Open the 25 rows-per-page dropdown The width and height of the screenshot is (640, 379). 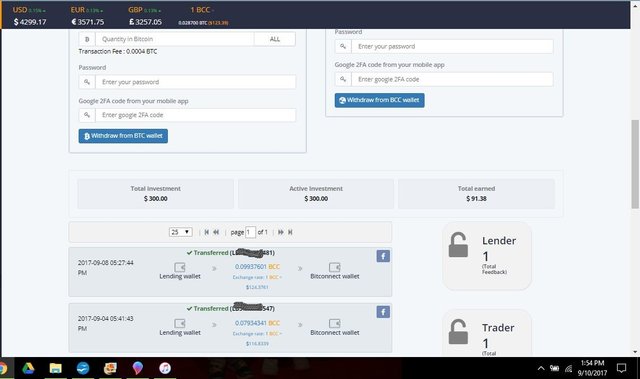(x=181, y=232)
